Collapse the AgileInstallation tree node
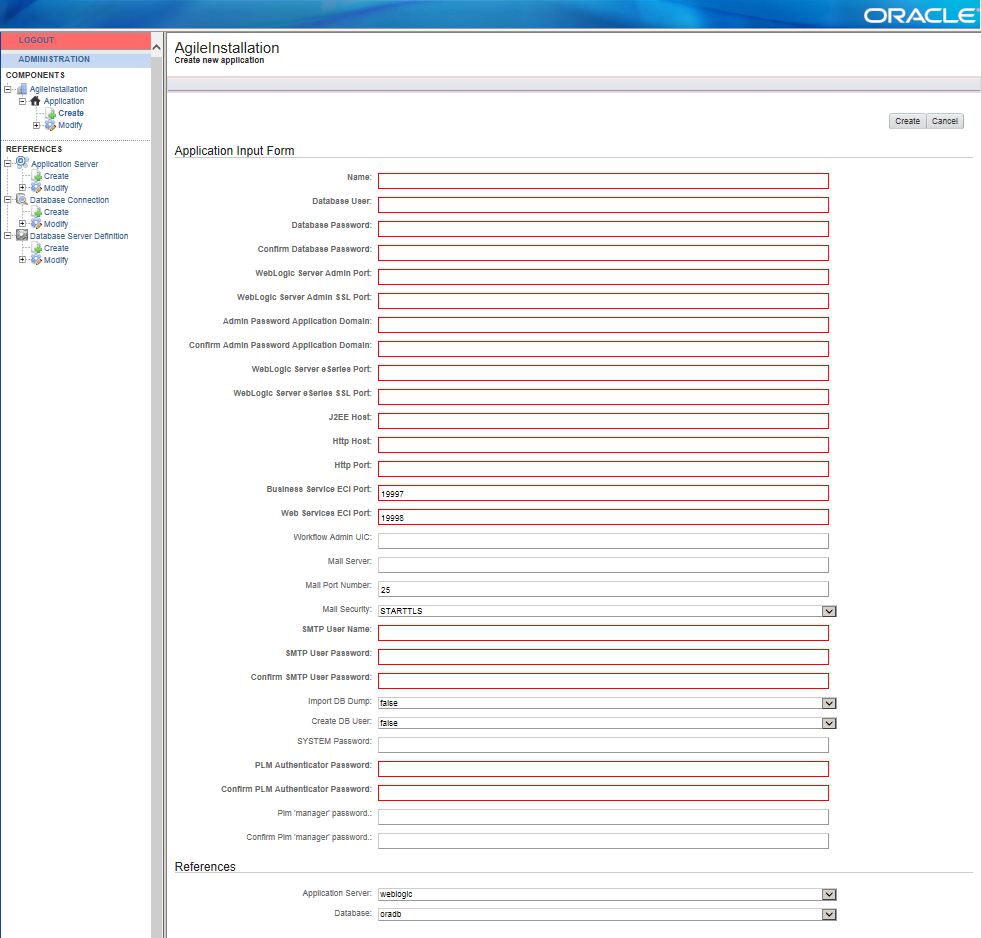This screenshot has width=982, height=938. pos(8,89)
